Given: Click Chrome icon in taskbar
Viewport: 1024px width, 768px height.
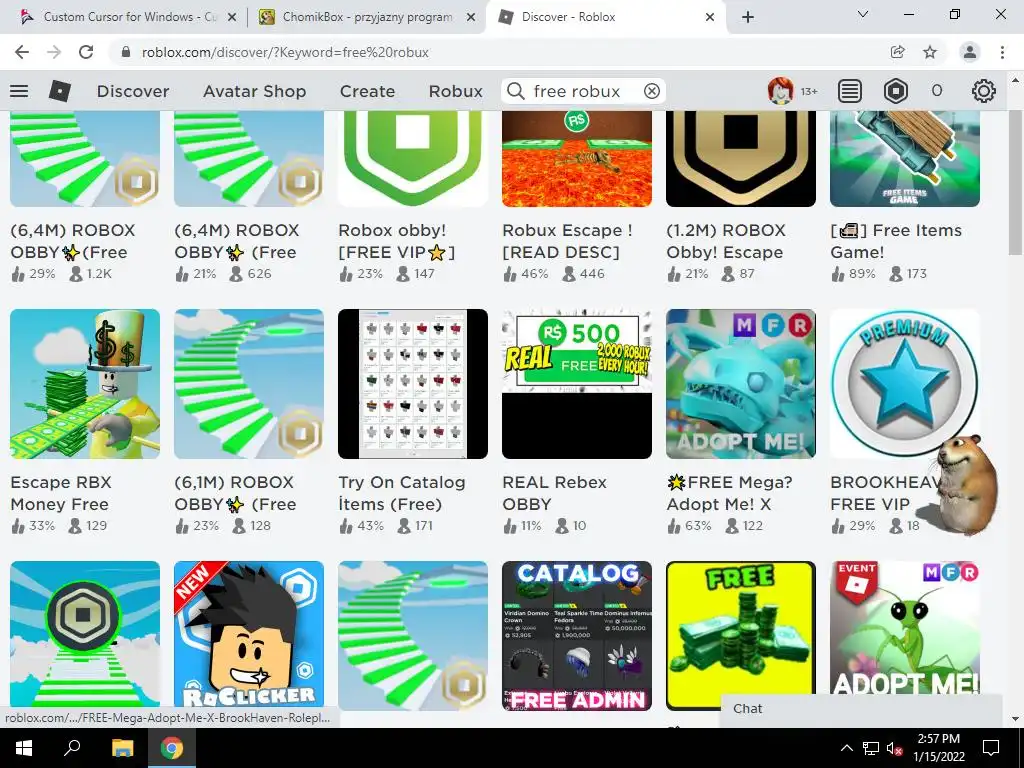Looking at the screenshot, I should click(x=172, y=748).
